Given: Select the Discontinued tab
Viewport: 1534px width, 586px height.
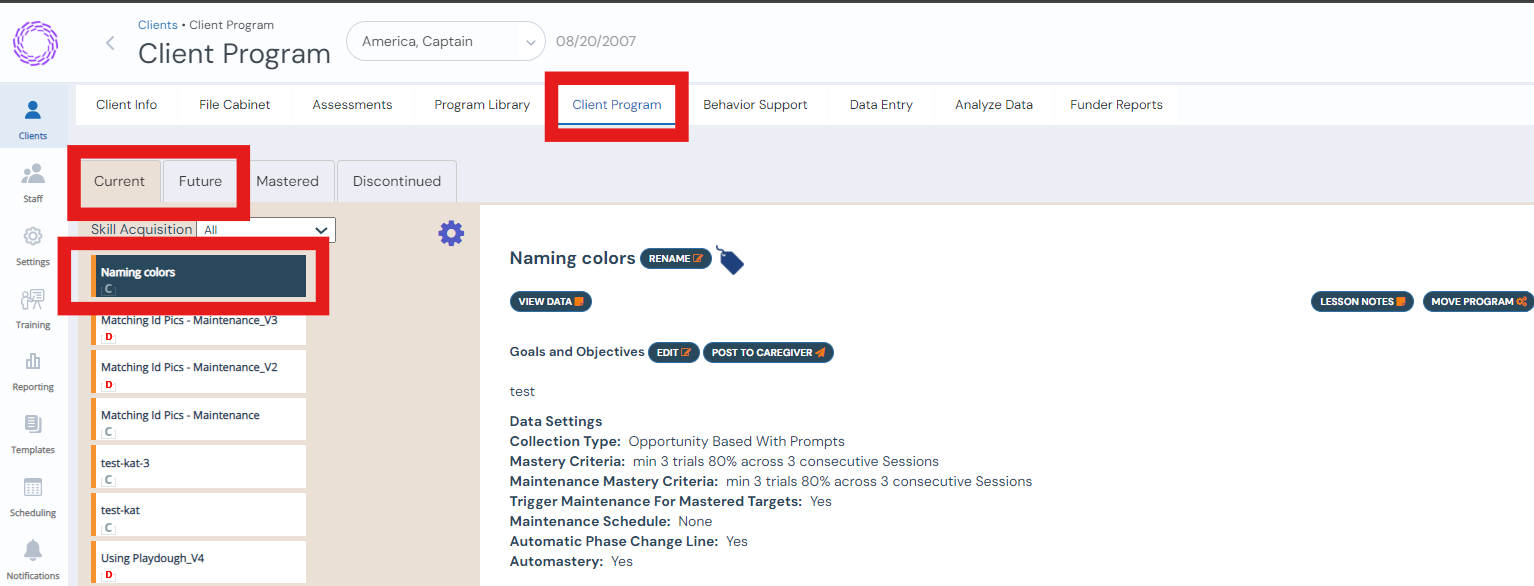Looking at the screenshot, I should click(x=396, y=182).
